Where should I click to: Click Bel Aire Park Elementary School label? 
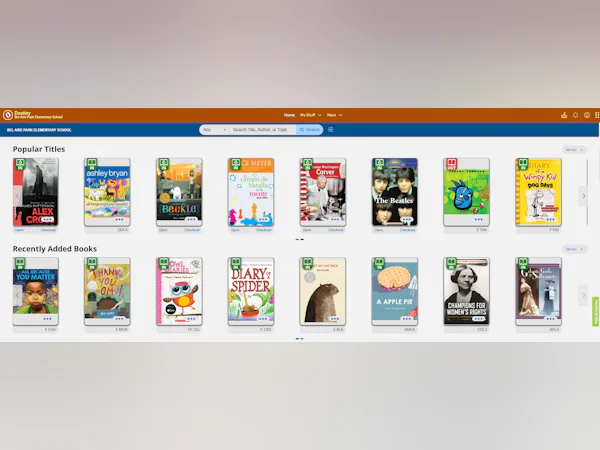click(39, 130)
